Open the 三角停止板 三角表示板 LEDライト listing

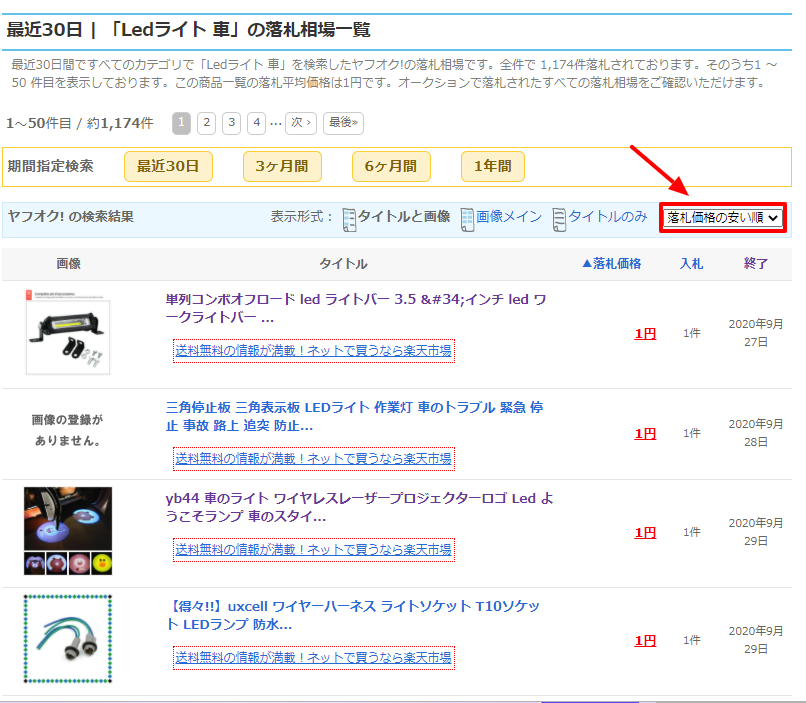point(355,417)
